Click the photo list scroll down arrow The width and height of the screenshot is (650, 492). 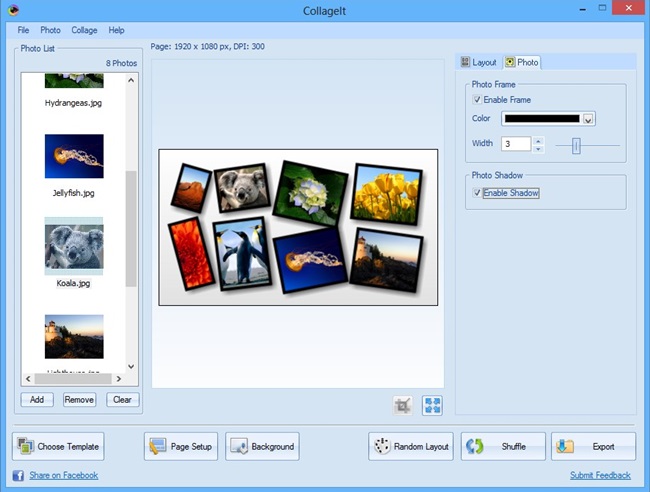[x=131, y=366]
